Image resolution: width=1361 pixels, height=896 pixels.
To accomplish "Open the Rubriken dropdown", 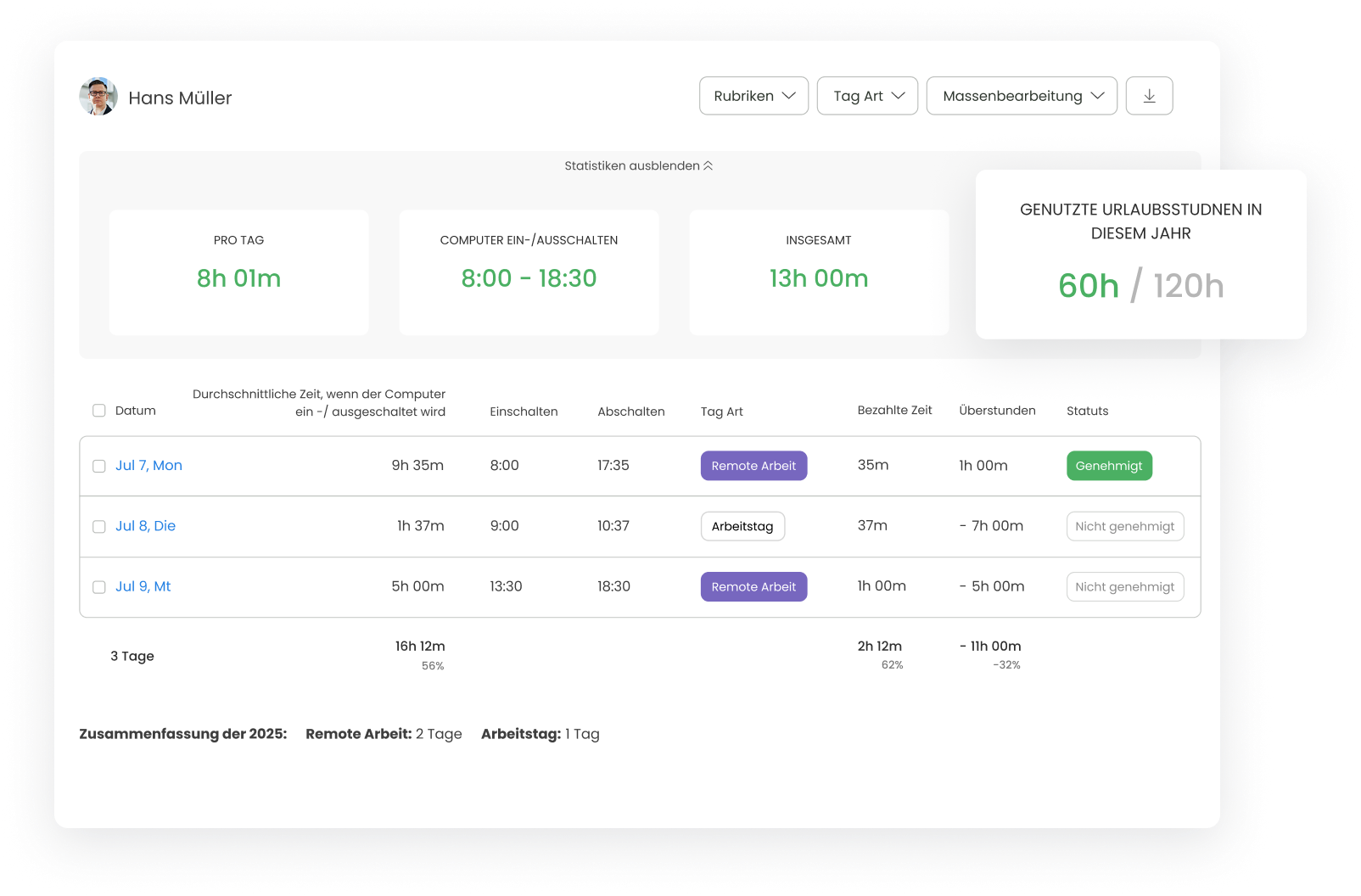I will click(753, 96).
